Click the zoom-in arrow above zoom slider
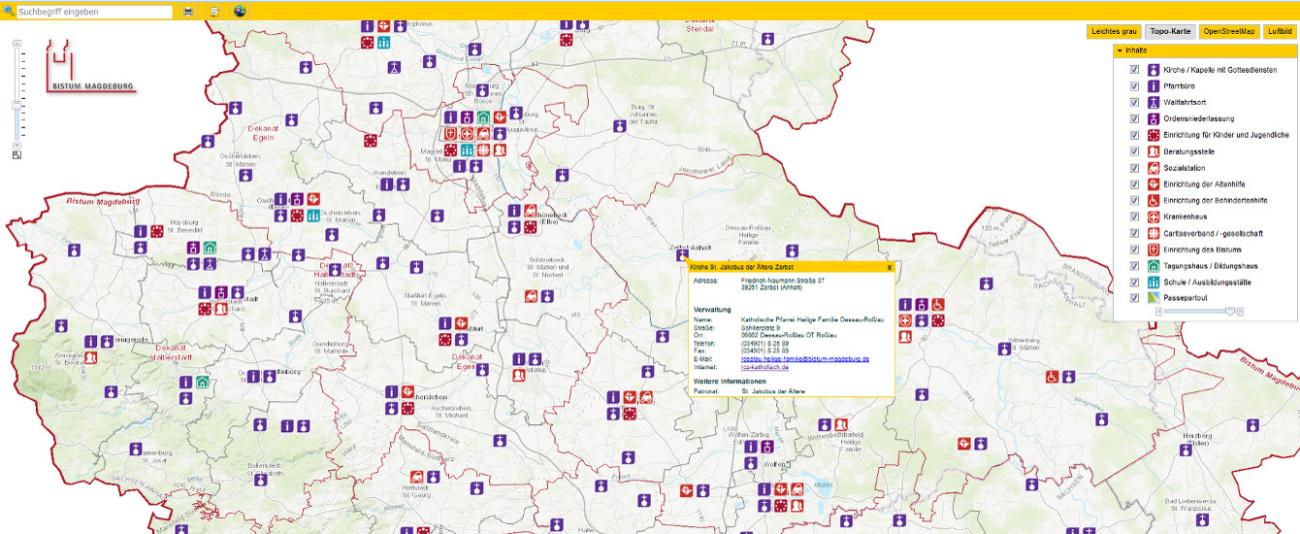This screenshot has height=534, width=1300. pyautogui.click(x=16, y=44)
